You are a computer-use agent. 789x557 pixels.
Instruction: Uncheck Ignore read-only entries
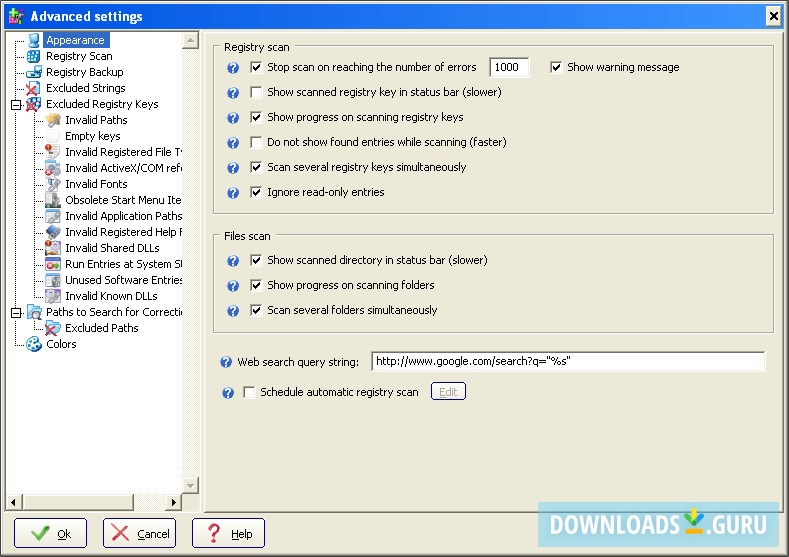coord(256,192)
